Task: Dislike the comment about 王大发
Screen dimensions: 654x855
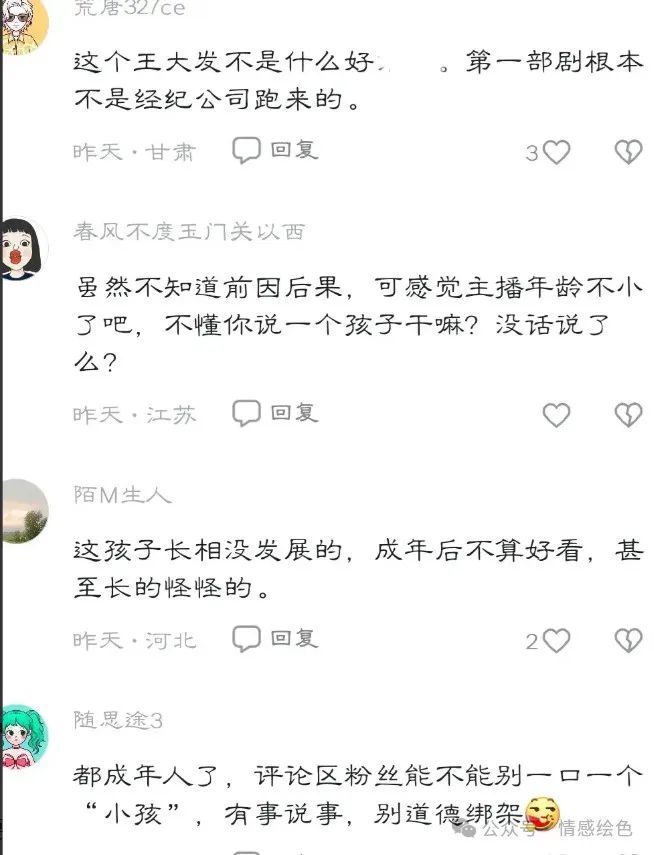Action: pyautogui.click(x=628, y=152)
